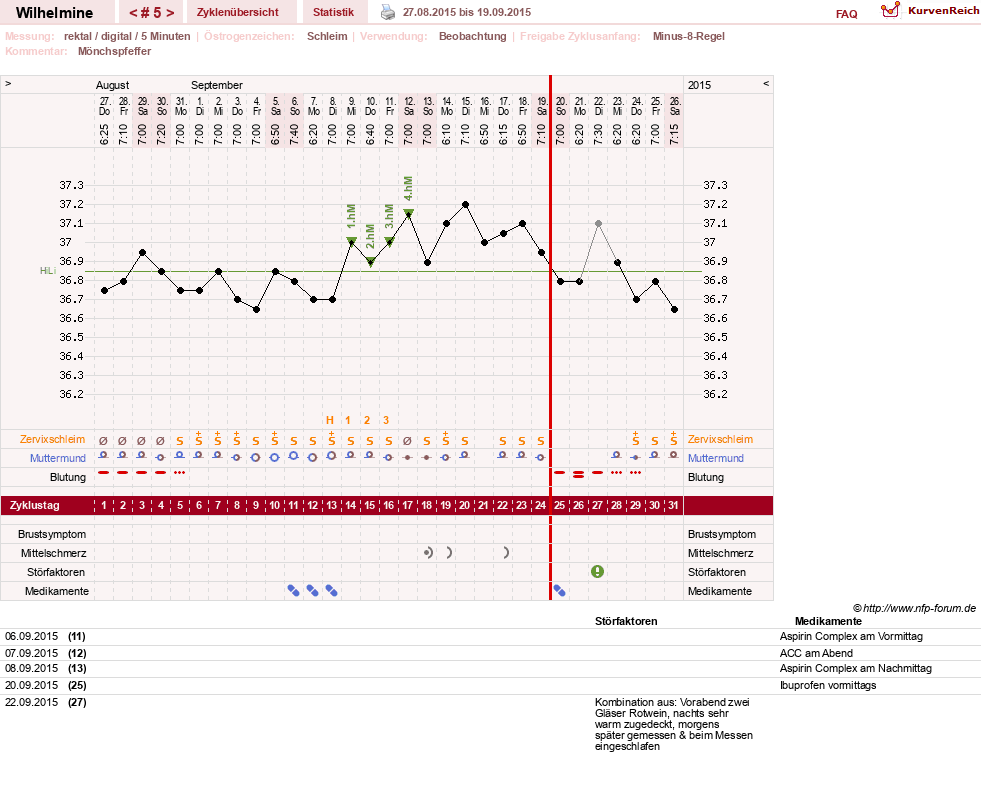Click the Mittelschmerz symbol on cycle day 19
The width and height of the screenshot is (981, 798).
(449, 553)
